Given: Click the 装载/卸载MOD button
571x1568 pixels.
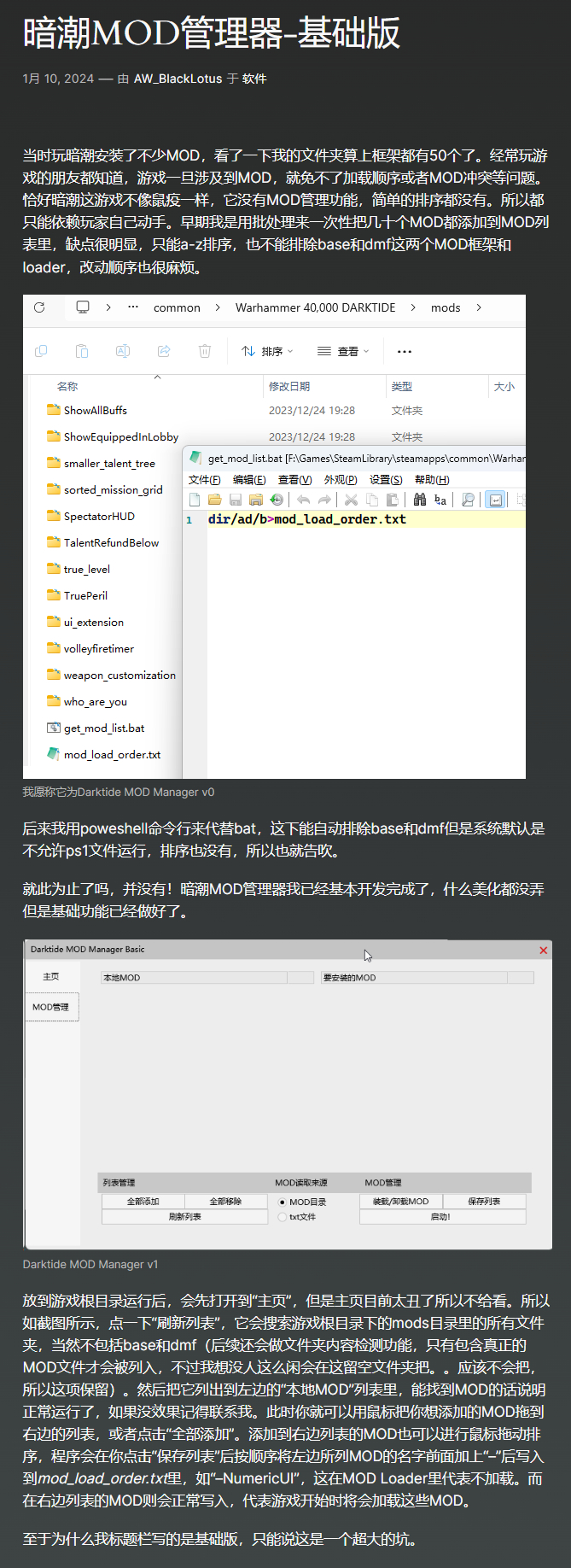Looking at the screenshot, I should pos(401,1202).
